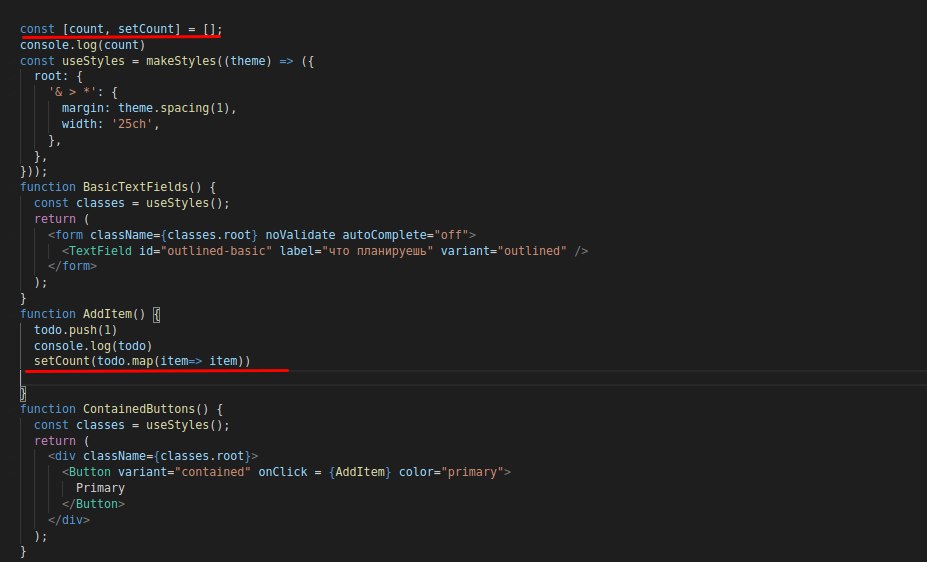Select the '25ch' width string
The height and width of the screenshot is (562, 927).
click(132, 124)
